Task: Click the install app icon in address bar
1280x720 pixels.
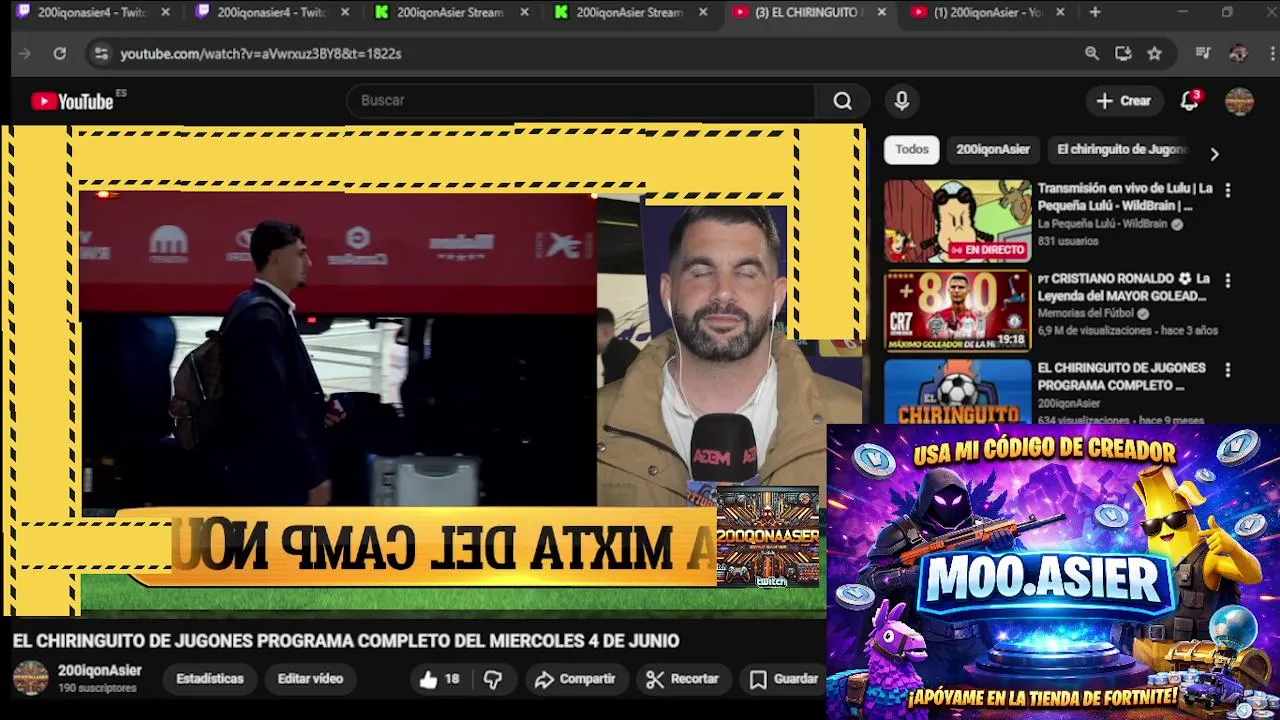Action: click(x=1123, y=53)
